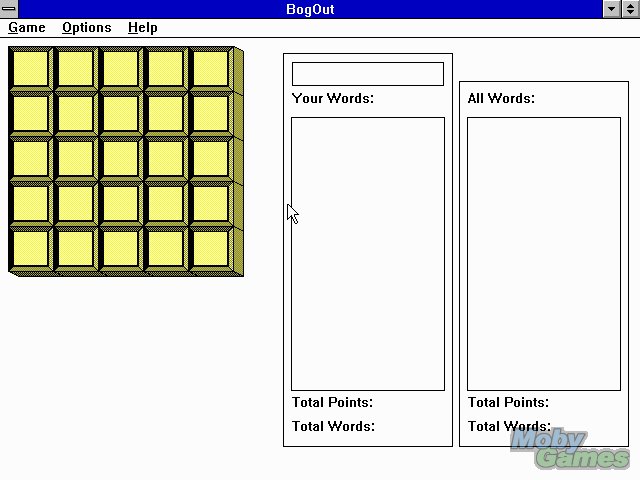Select the top-left letter cube
This screenshot has width=640, height=480.
[x=30, y=68]
